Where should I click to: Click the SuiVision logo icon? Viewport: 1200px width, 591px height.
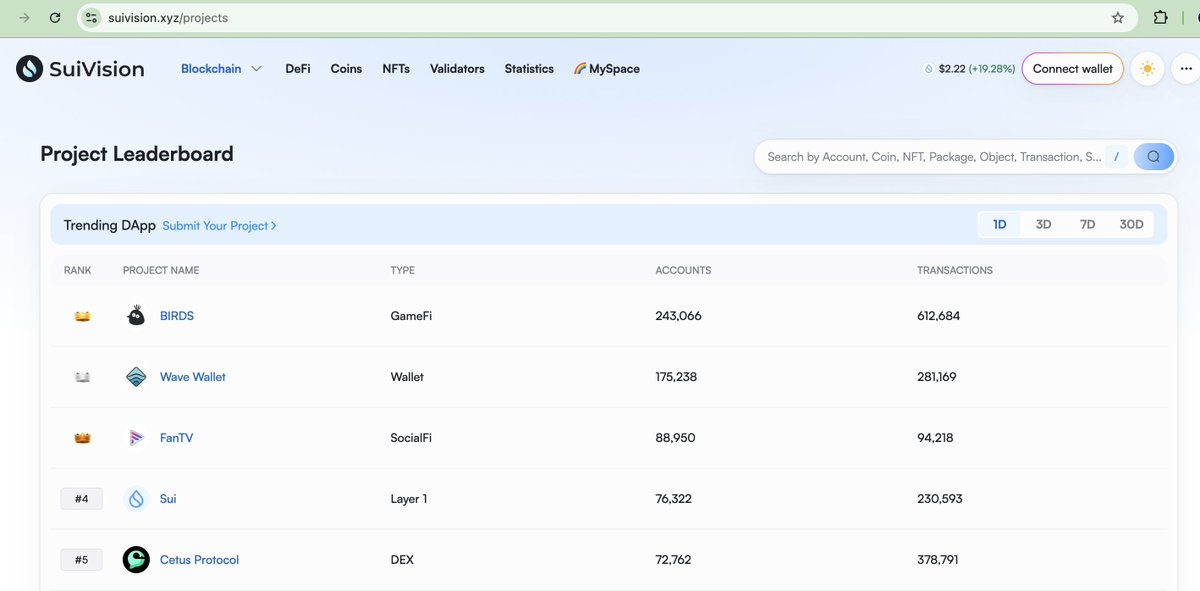click(x=28, y=68)
